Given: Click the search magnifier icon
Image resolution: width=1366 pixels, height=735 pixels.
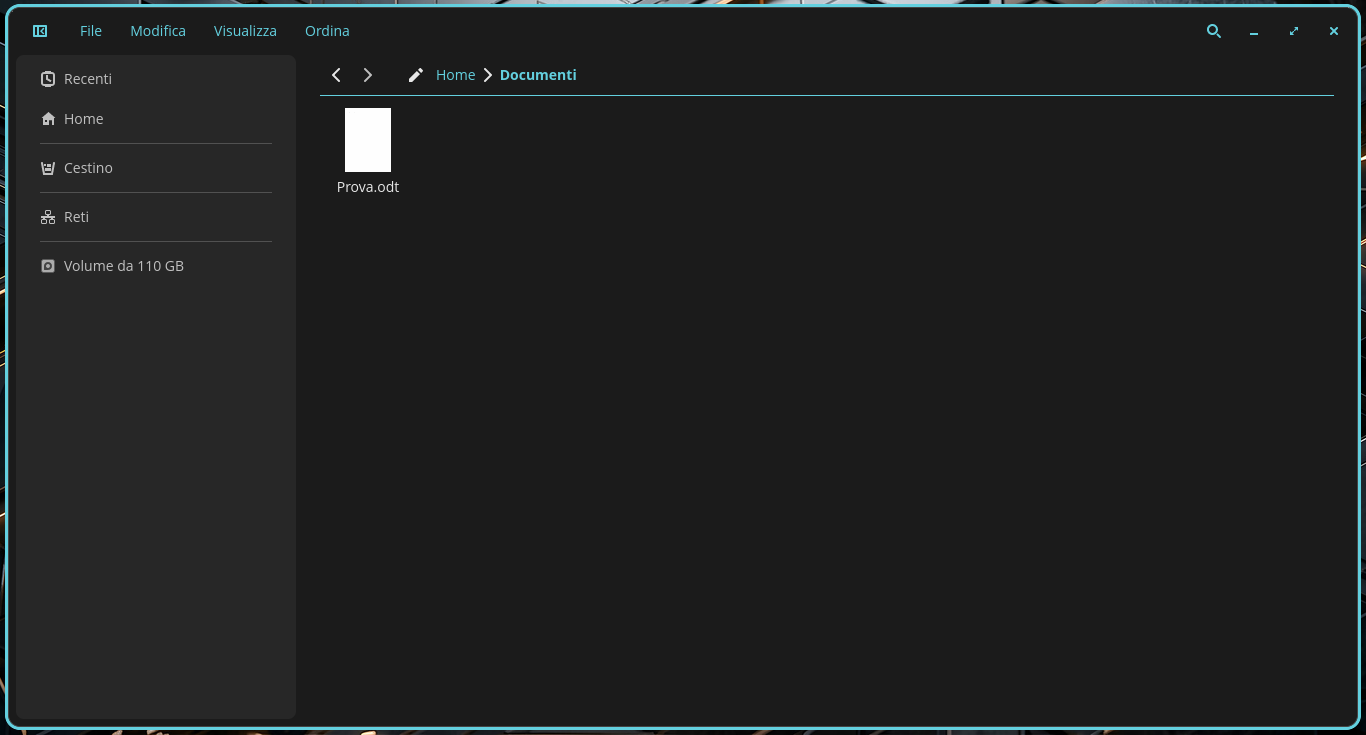Looking at the screenshot, I should click(x=1214, y=31).
